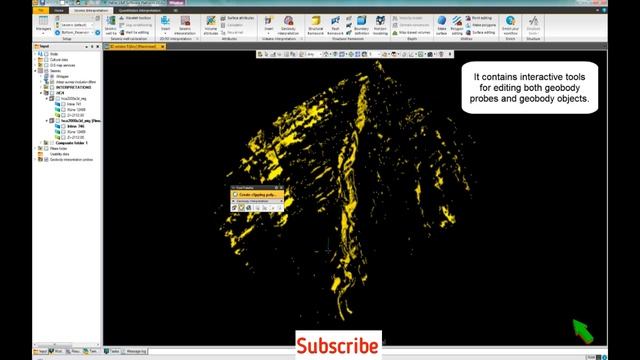
Task: Expand the Composite folder 1 node
Action: click(x=41, y=143)
